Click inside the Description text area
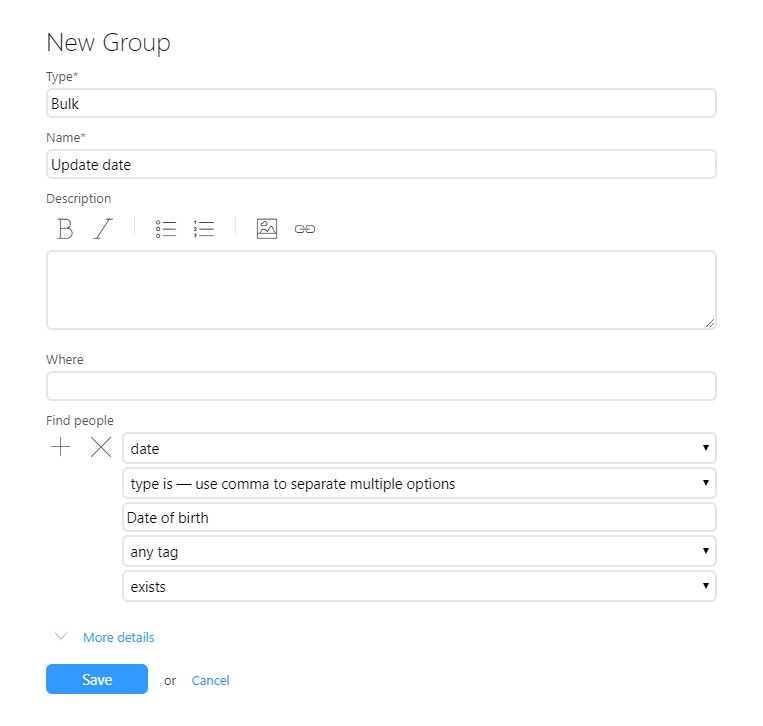 pyautogui.click(x=381, y=290)
